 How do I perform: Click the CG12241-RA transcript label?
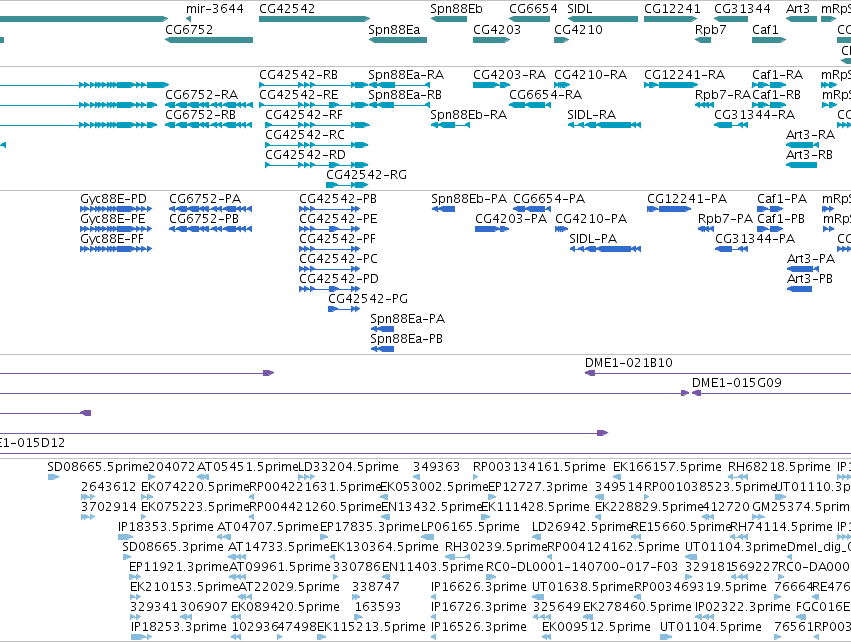684,74
